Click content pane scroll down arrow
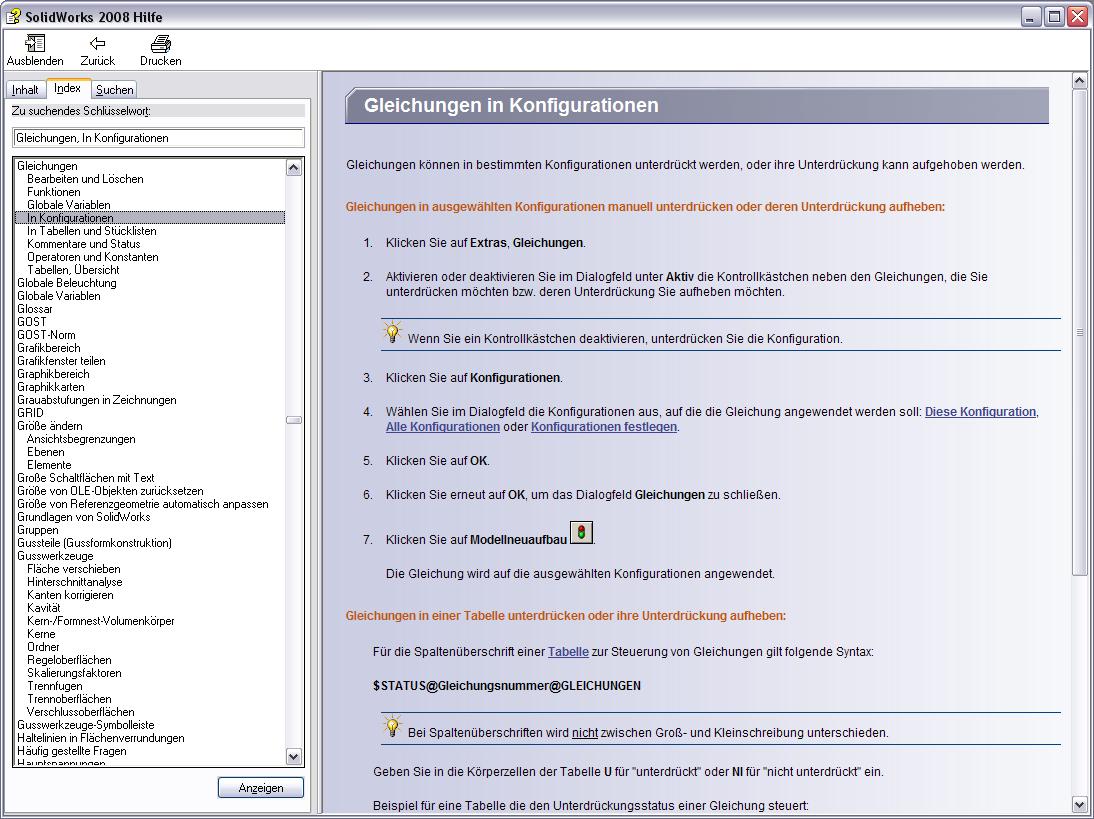 1079,804
